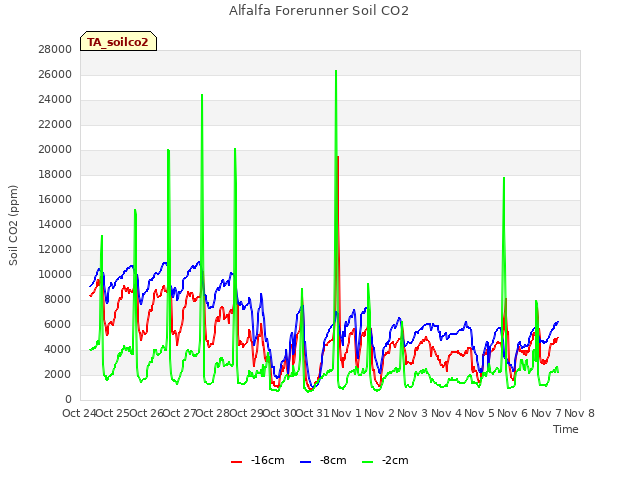Click the 2000 y-axis tick label
Image resolution: width=640 pixels, height=480 pixels.
point(58,375)
